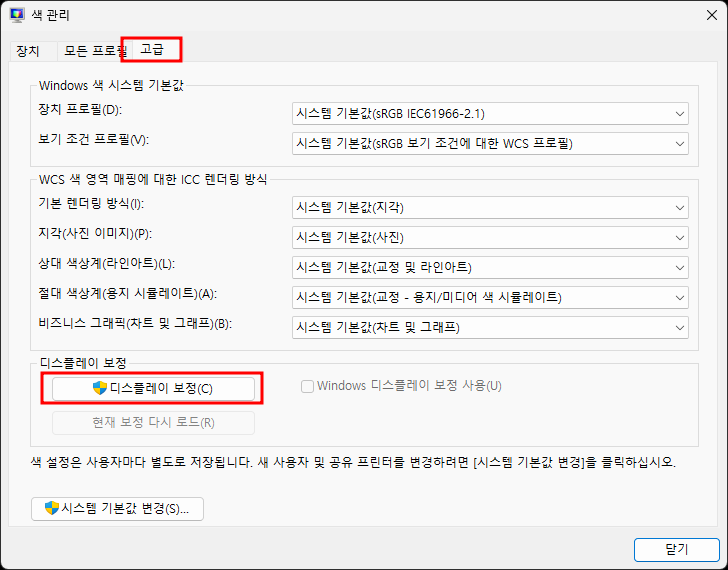Expand the 기본 렌더링 방식(I) combo box

[x=490, y=207]
